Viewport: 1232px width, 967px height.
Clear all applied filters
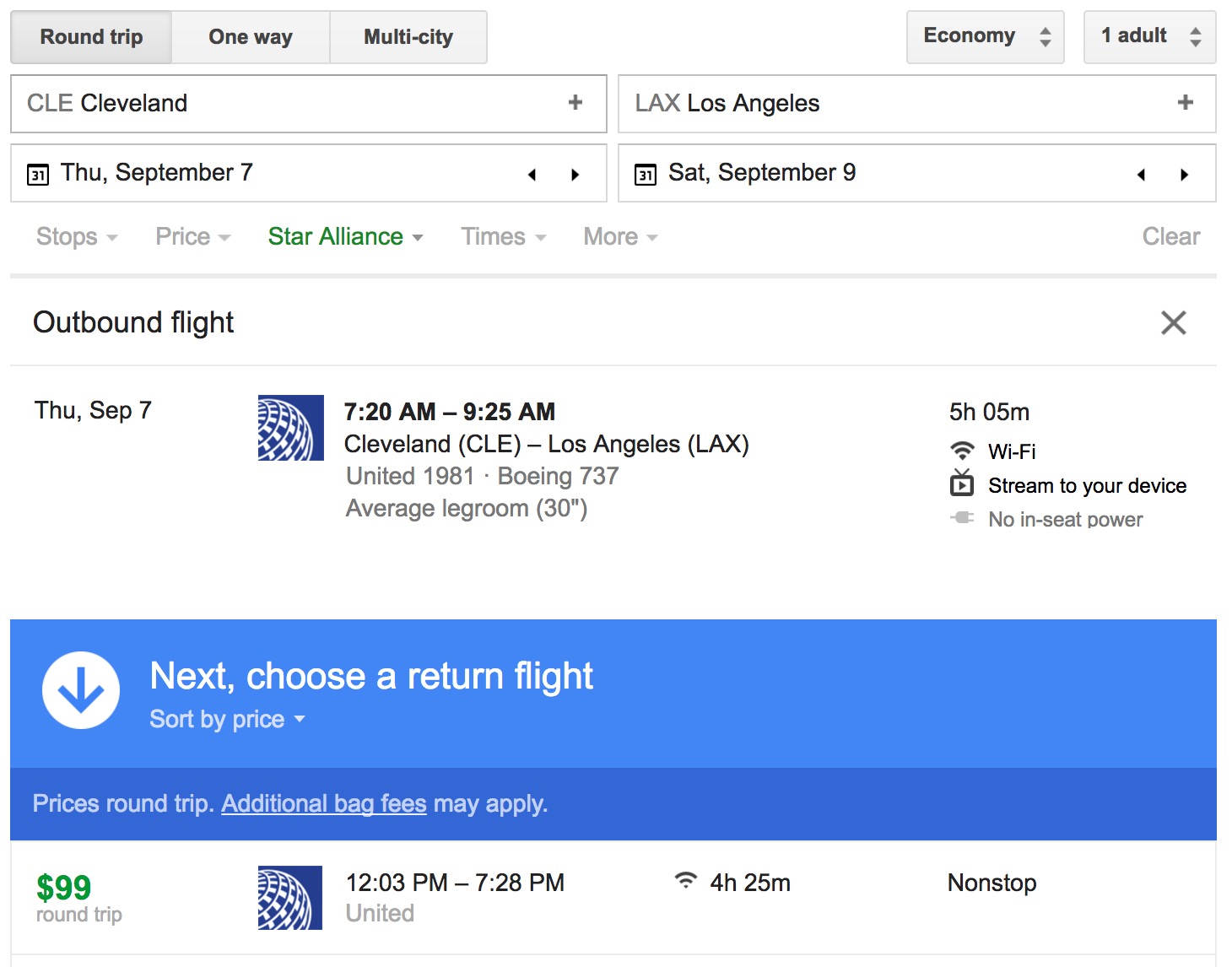pyautogui.click(x=1170, y=237)
